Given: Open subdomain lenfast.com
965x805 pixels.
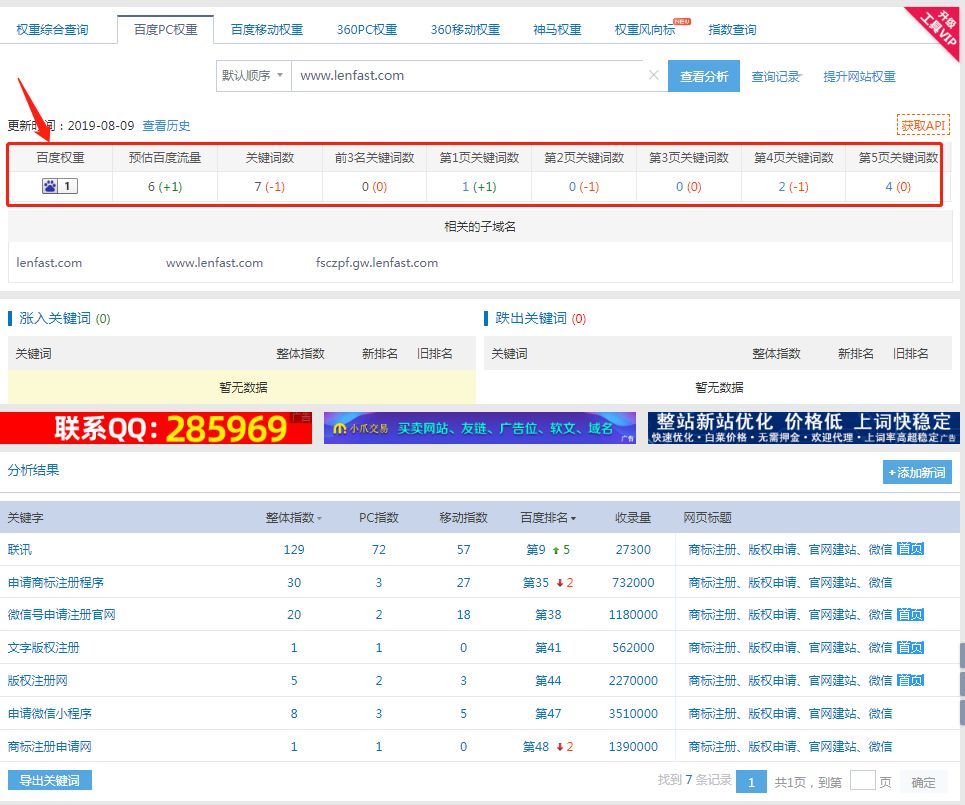Looking at the screenshot, I should [x=49, y=263].
